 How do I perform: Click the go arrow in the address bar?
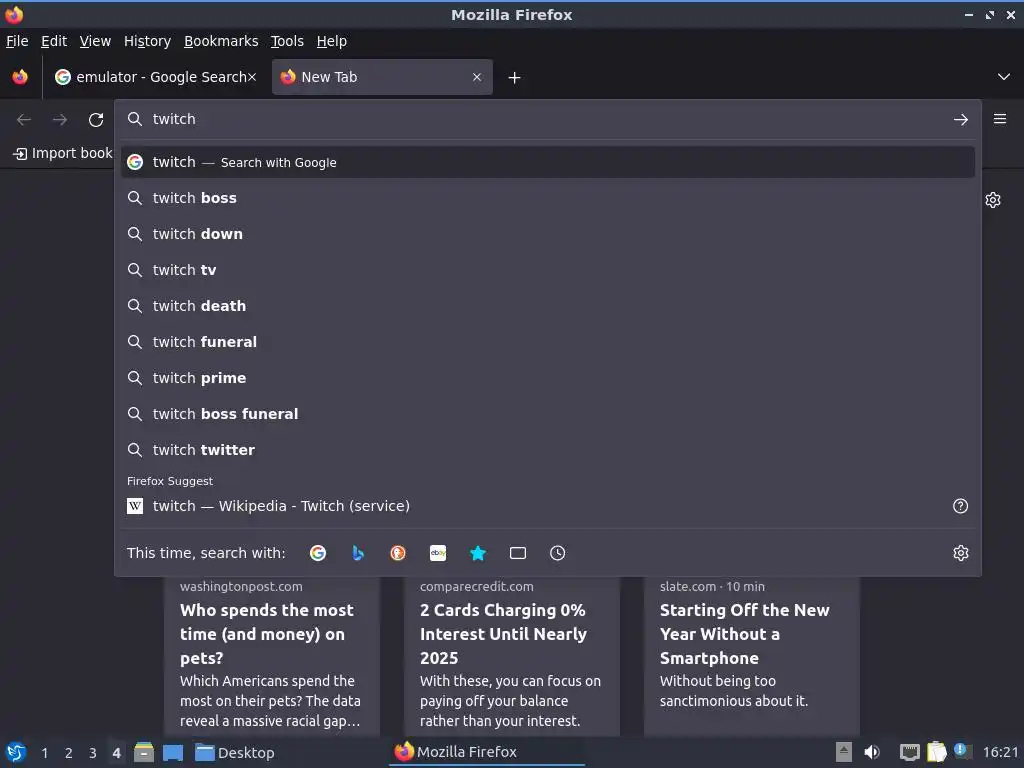pyautogui.click(x=961, y=120)
